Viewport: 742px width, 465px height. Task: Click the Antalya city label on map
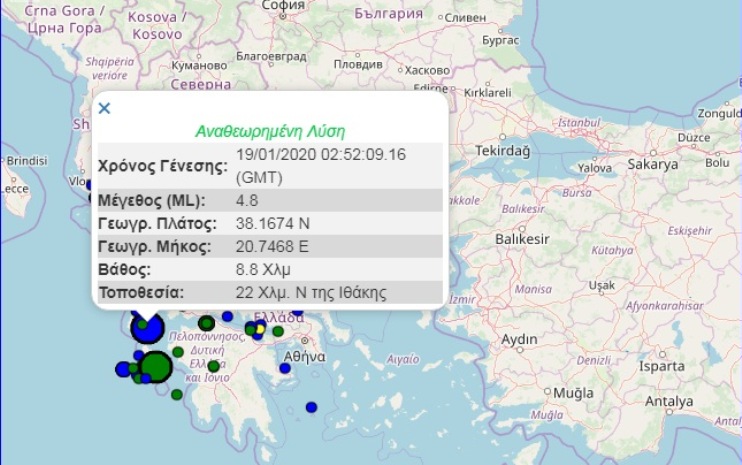point(669,402)
